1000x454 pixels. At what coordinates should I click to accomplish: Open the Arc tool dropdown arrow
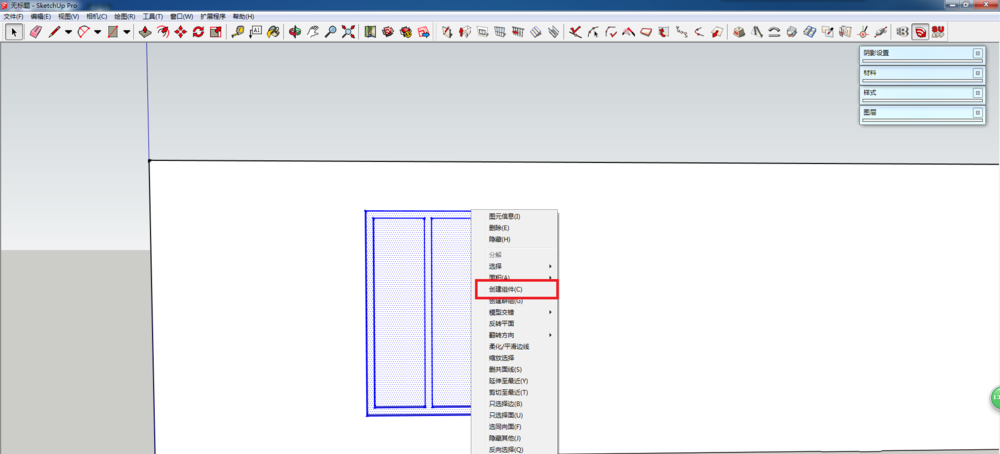pos(98,32)
